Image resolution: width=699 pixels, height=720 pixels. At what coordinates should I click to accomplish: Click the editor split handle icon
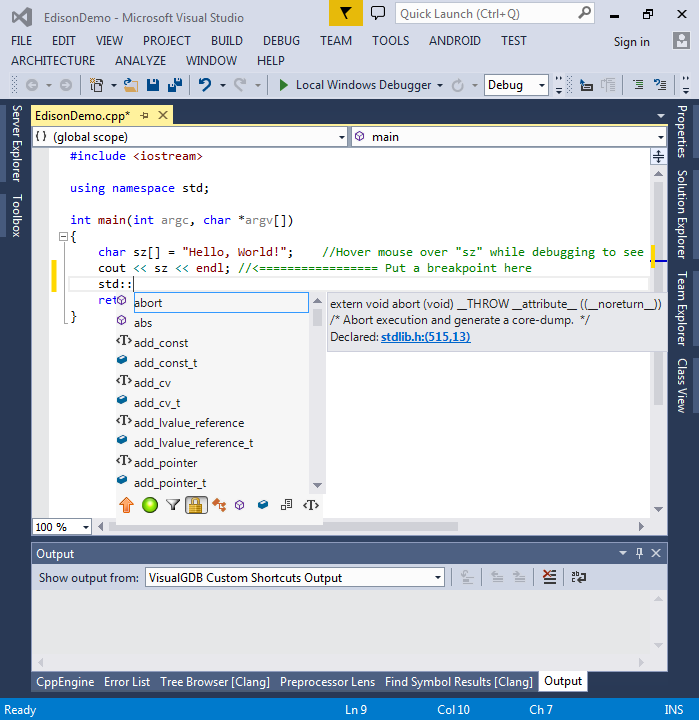tap(658, 157)
